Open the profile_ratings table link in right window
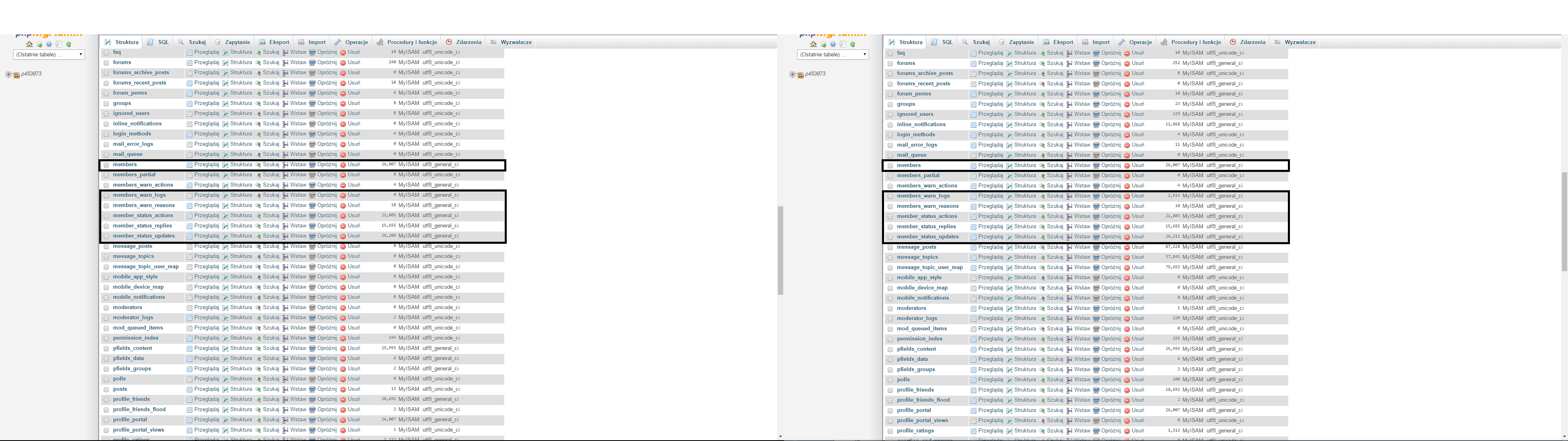The image size is (1568, 441). pyautogui.click(x=915, y=431)
